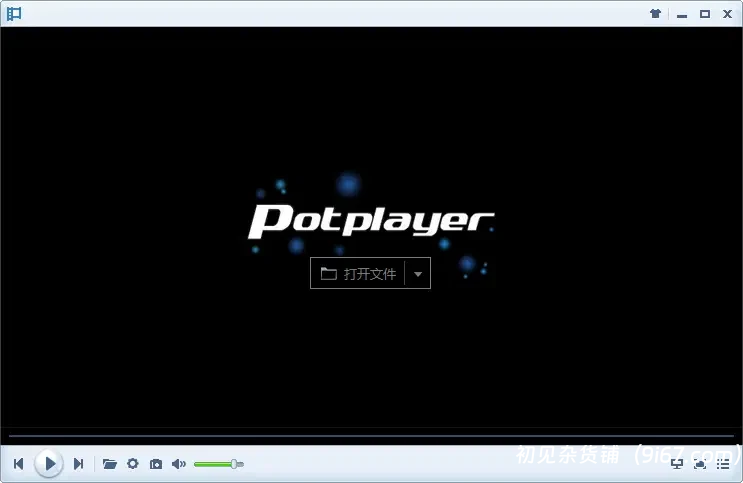Maximize the player window

pyautogui.click(x=704, y=14)
